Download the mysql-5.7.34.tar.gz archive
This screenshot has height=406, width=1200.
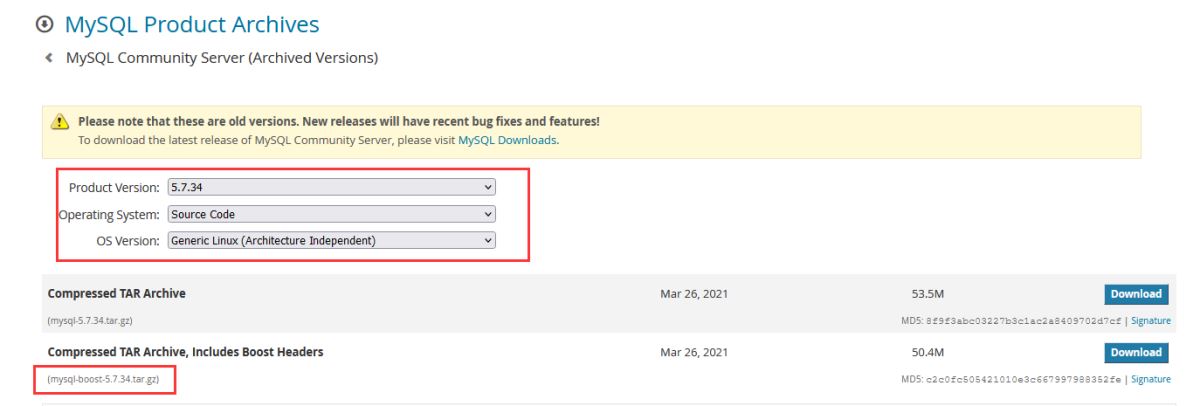click(1136, 294)
